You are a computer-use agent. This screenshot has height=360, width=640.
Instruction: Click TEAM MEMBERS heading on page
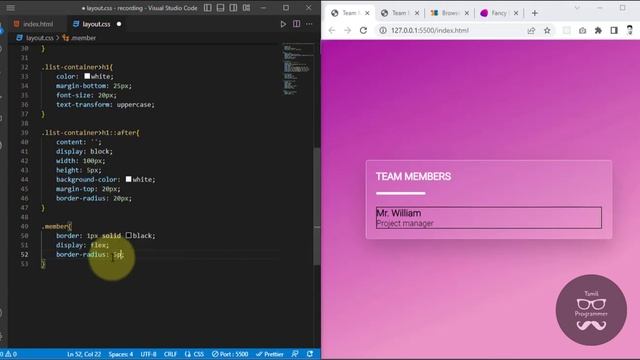pyautogui.click(x=413, y=176)
